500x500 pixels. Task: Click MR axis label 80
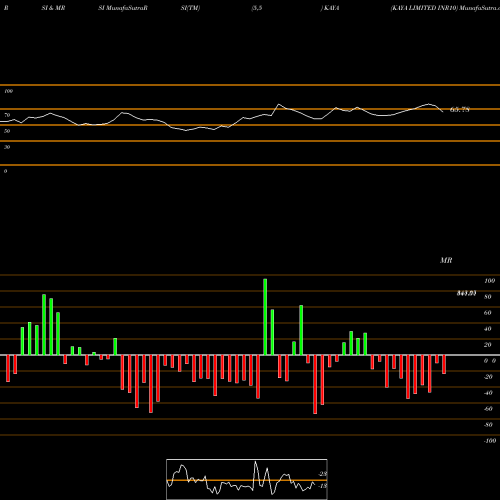coord(488,297)
